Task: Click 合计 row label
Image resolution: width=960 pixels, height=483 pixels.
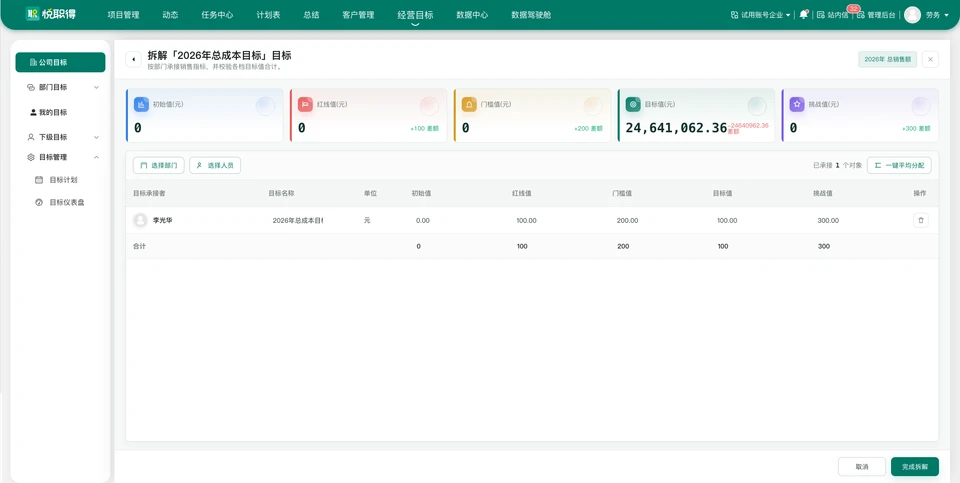Action: [140, 246]
